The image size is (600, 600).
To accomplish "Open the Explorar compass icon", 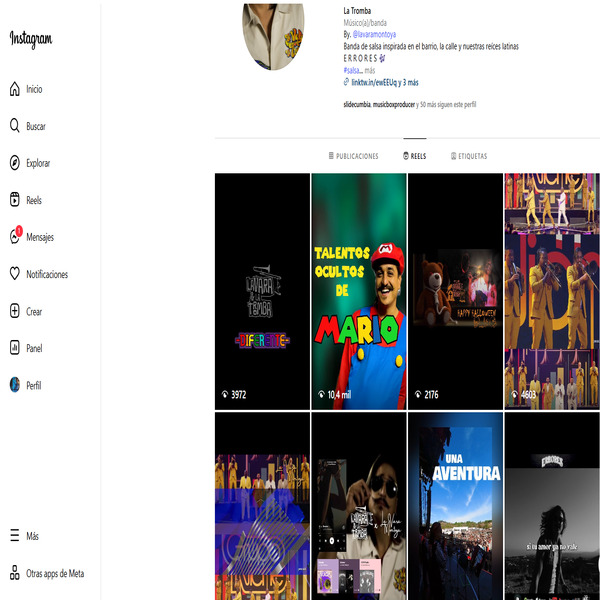I will 15,163.
